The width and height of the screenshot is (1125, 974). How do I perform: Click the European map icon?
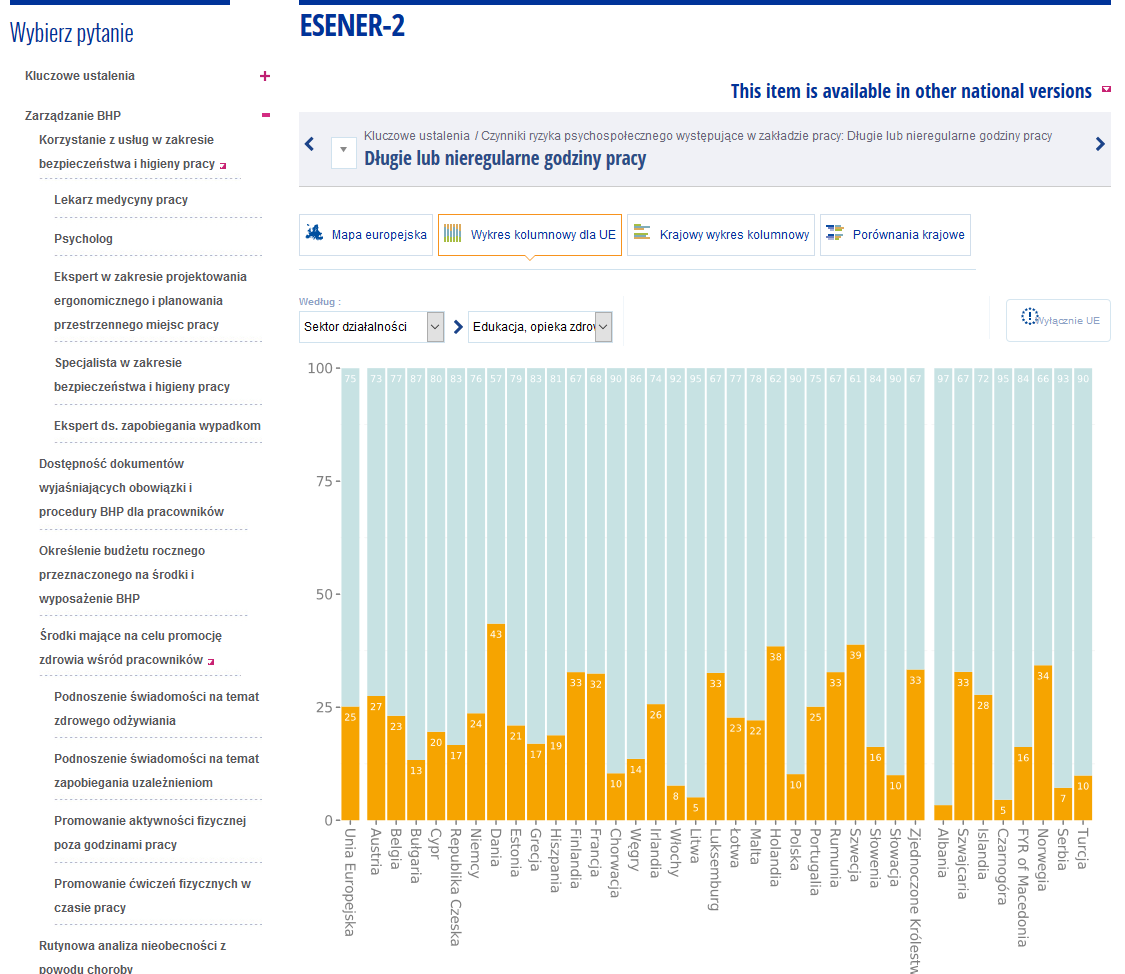(314, 232)
